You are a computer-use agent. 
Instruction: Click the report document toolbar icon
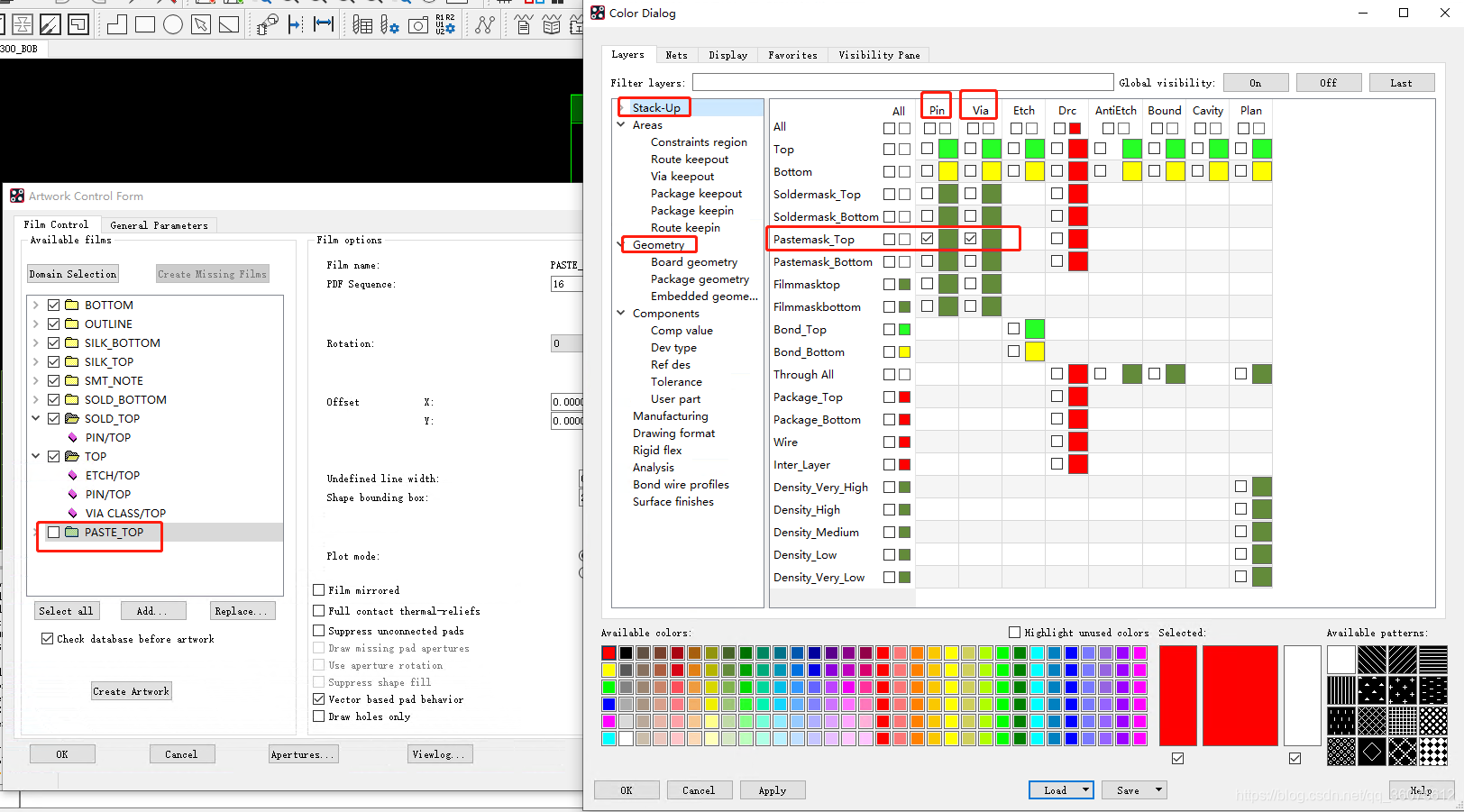[524, 24]
